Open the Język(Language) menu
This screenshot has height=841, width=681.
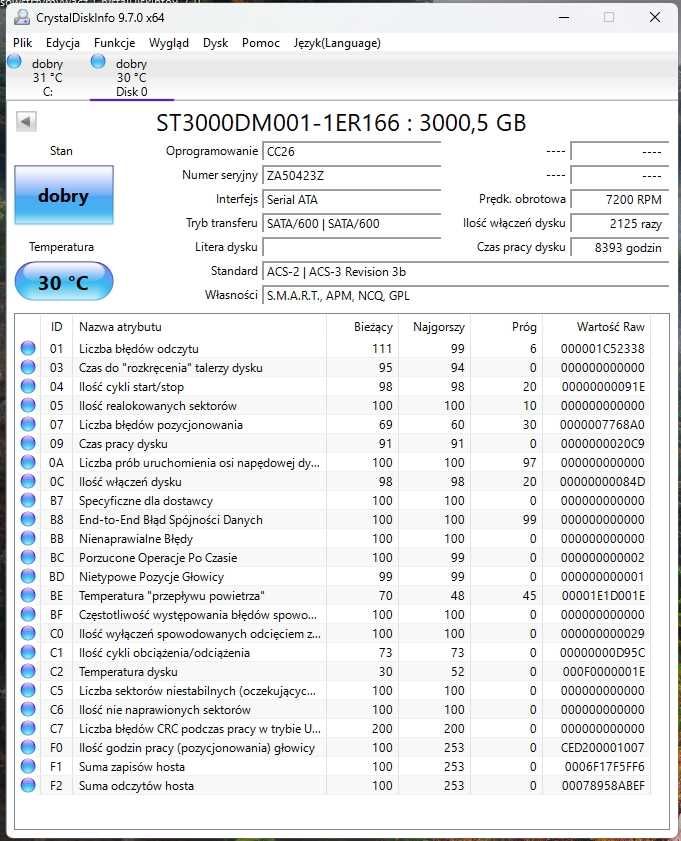pos(337,43)
